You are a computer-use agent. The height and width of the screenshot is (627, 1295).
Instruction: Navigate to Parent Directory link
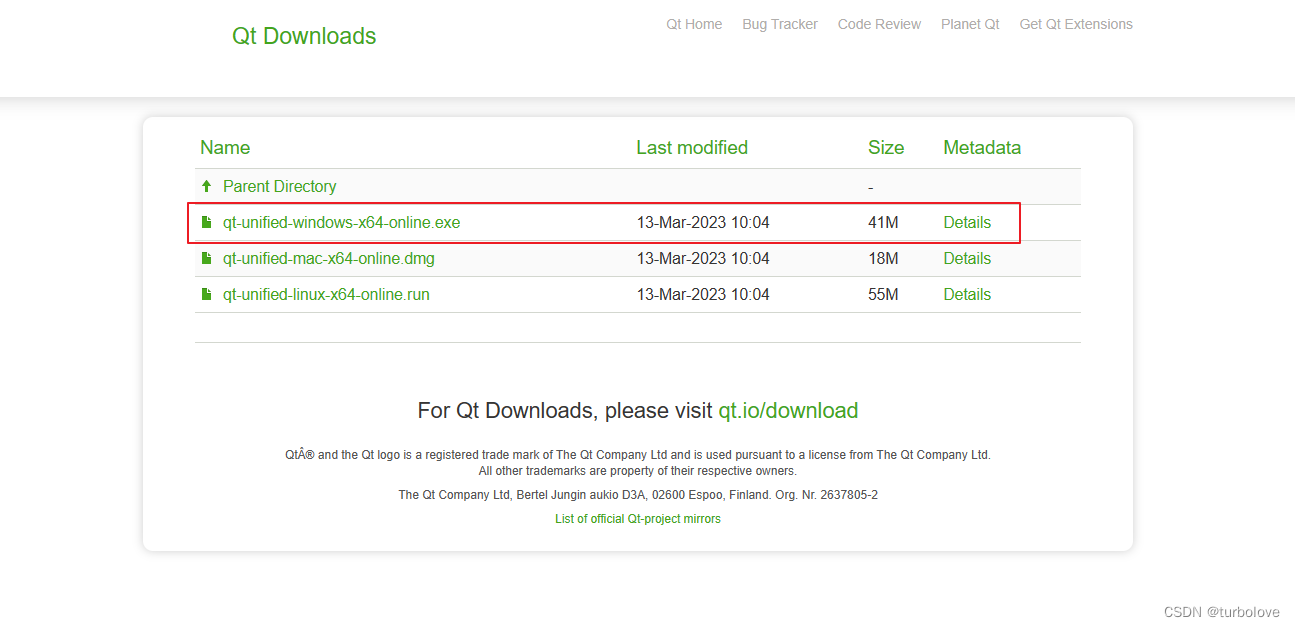pyautogui.click(x=279, y=186)
